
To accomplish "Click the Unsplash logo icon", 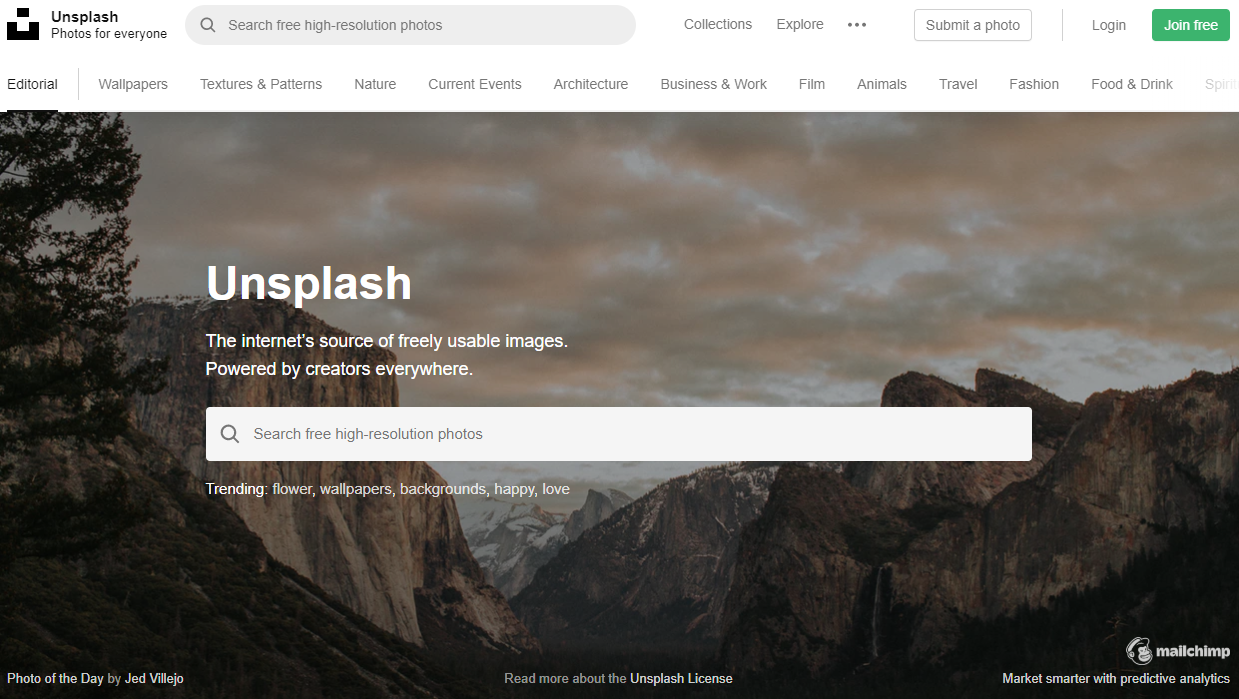I will coord(23,24).
